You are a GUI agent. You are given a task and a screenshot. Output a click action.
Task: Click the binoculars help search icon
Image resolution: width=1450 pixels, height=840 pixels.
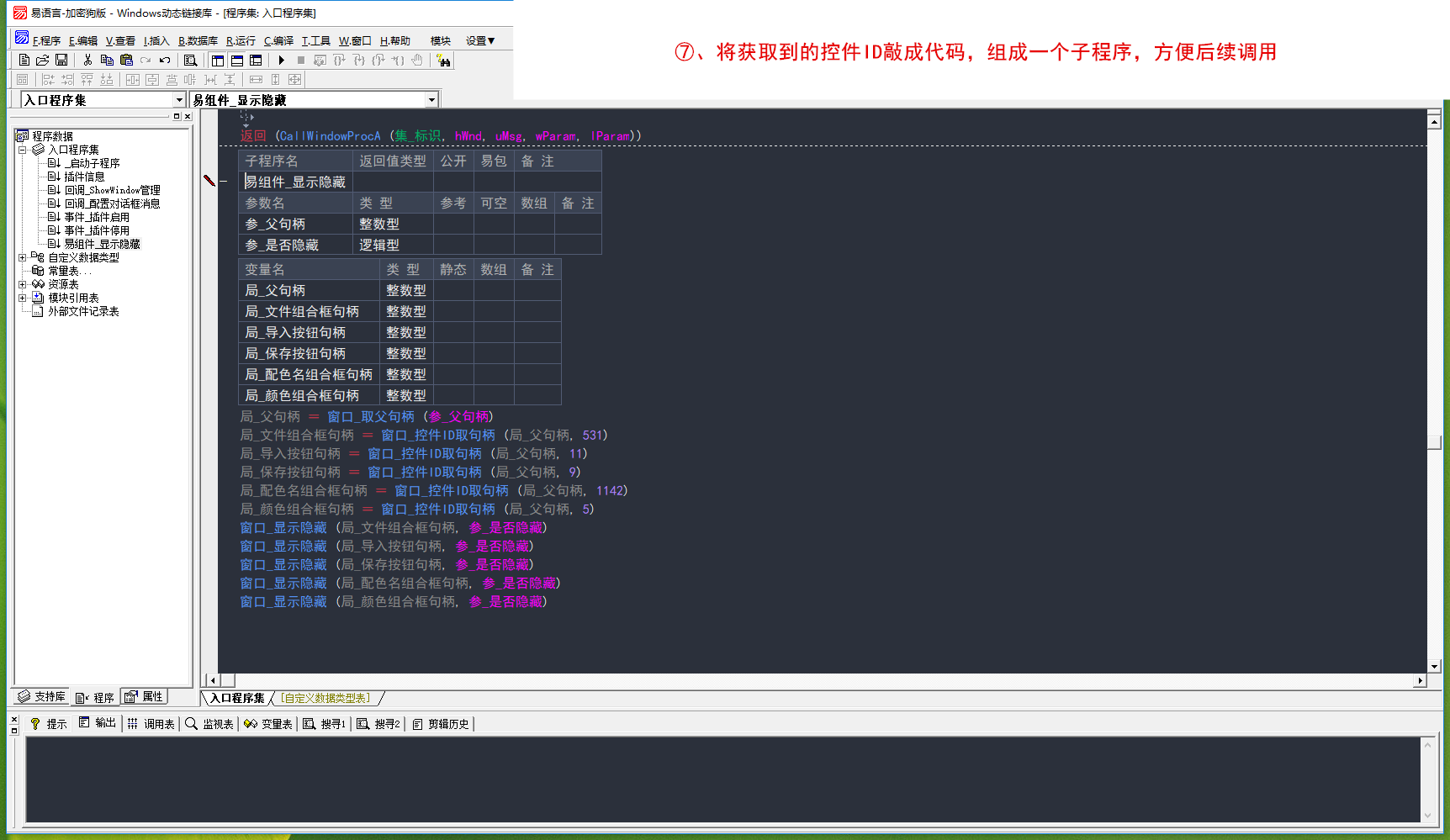click(443, 61)
